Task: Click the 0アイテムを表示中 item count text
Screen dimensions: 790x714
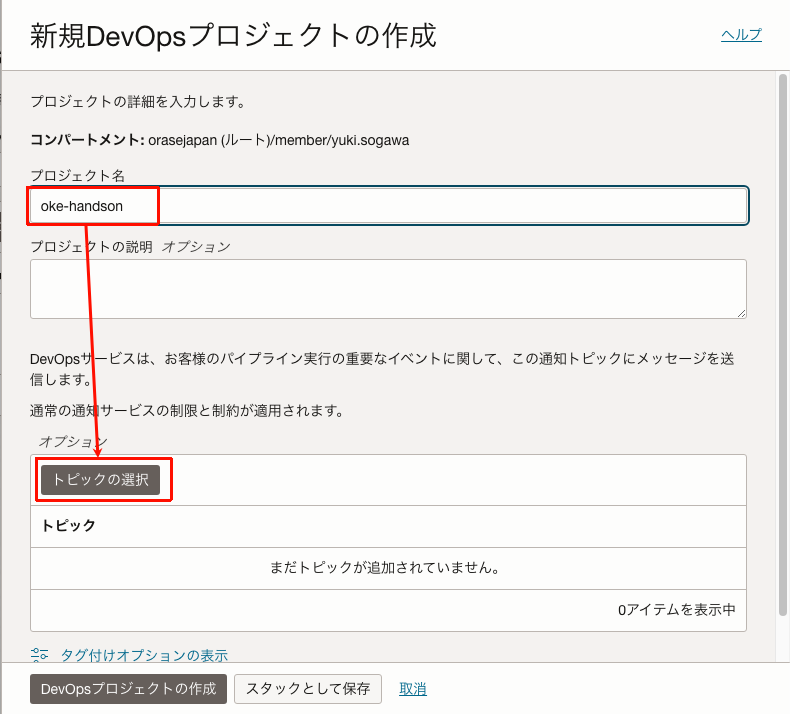Action: coord(676,609)
